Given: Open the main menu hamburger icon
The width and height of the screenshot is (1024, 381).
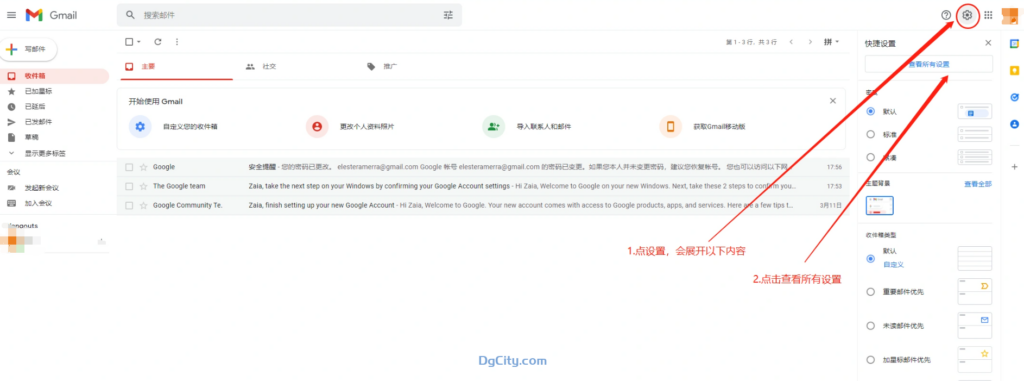Looking at the screenshot, I should click(x=11, y=15).
